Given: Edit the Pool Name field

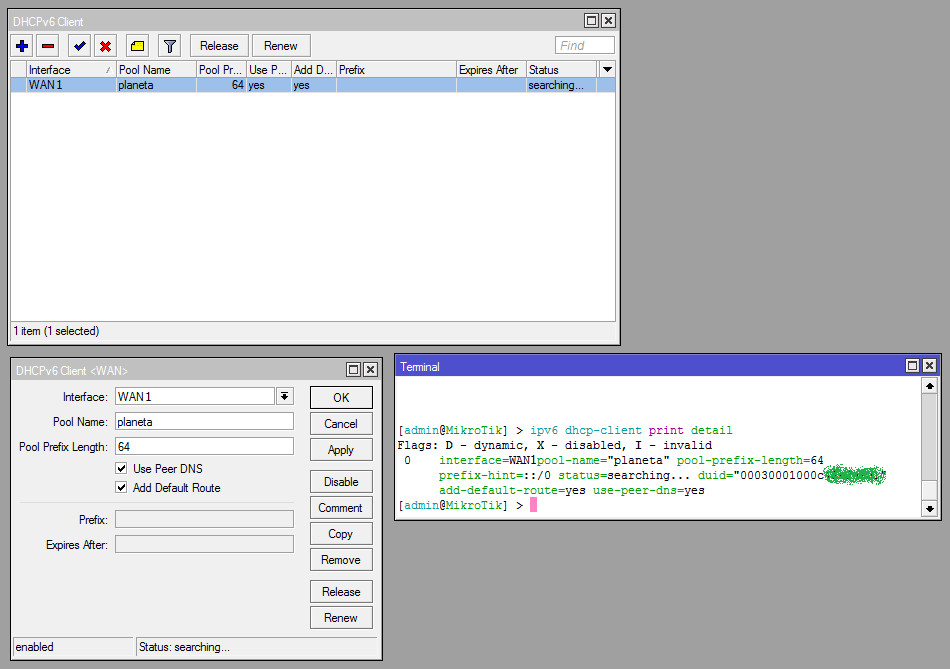Looking at the screenshot, I should pos(204,422).
